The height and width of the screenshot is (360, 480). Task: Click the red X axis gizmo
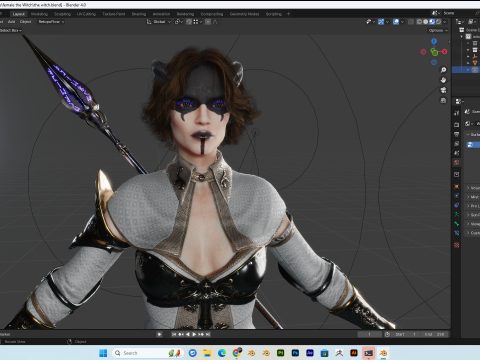point(444,52)
